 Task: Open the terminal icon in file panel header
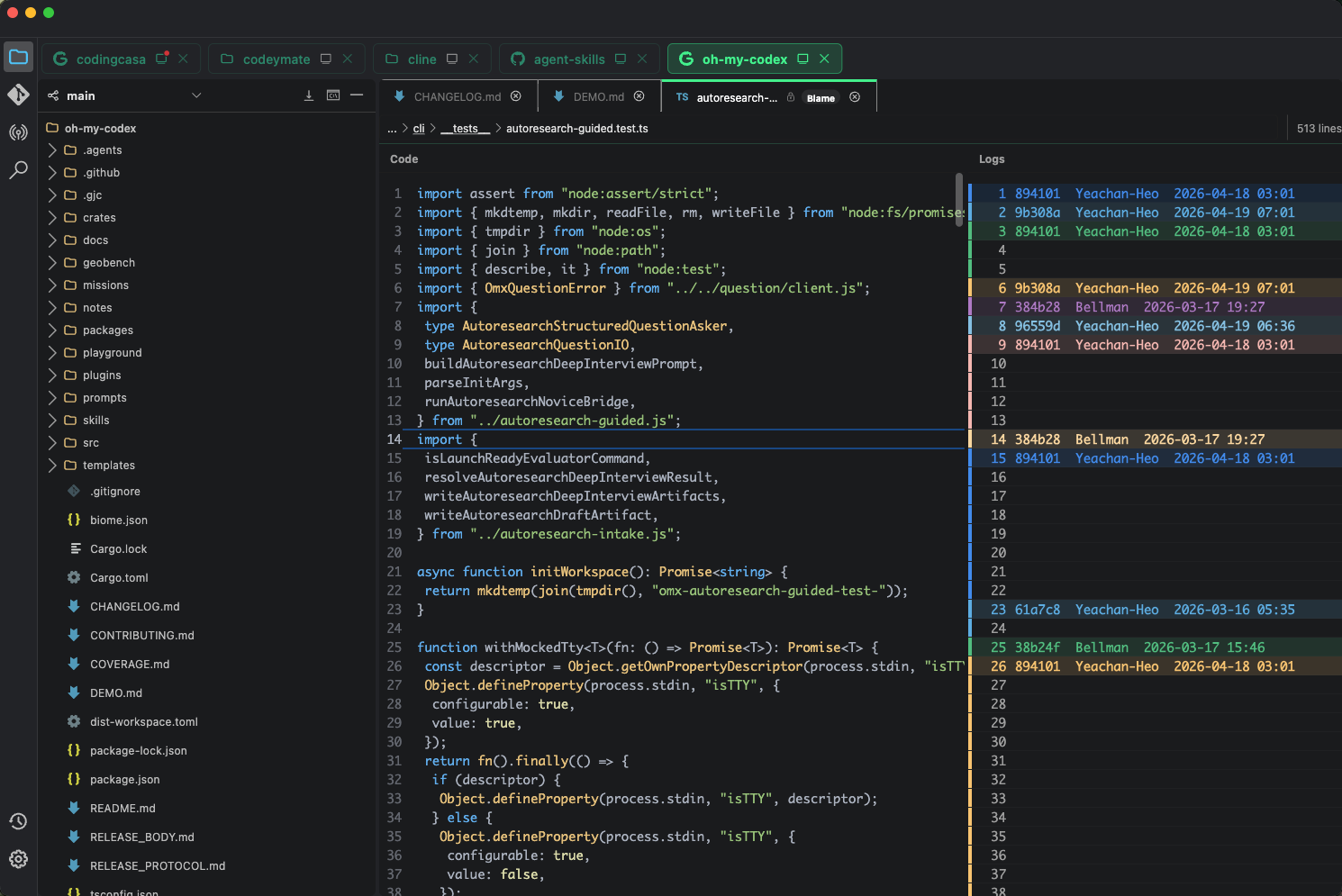click(333, 95)
